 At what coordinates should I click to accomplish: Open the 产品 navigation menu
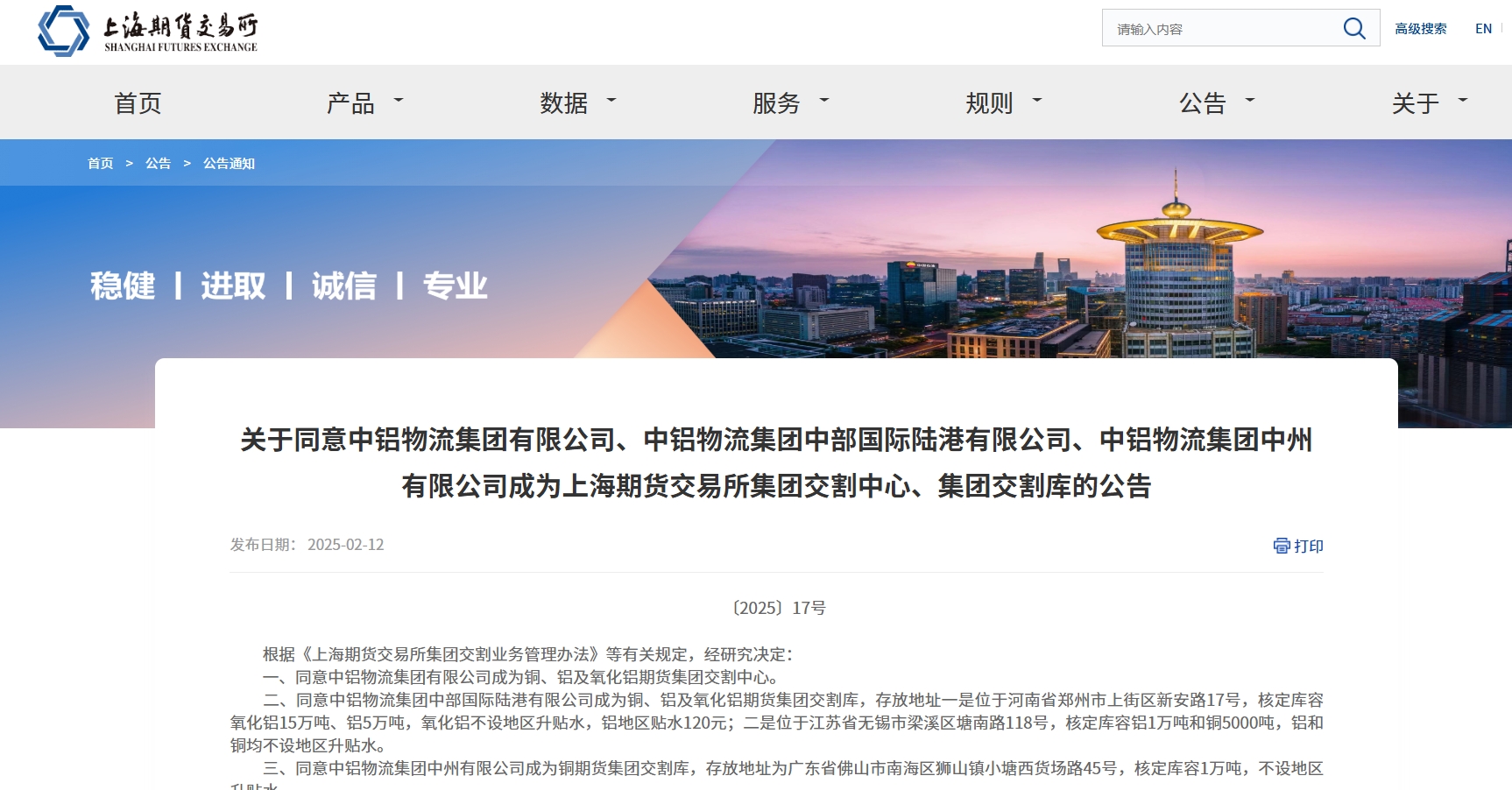pyautogui.click(x=350, y=103)
